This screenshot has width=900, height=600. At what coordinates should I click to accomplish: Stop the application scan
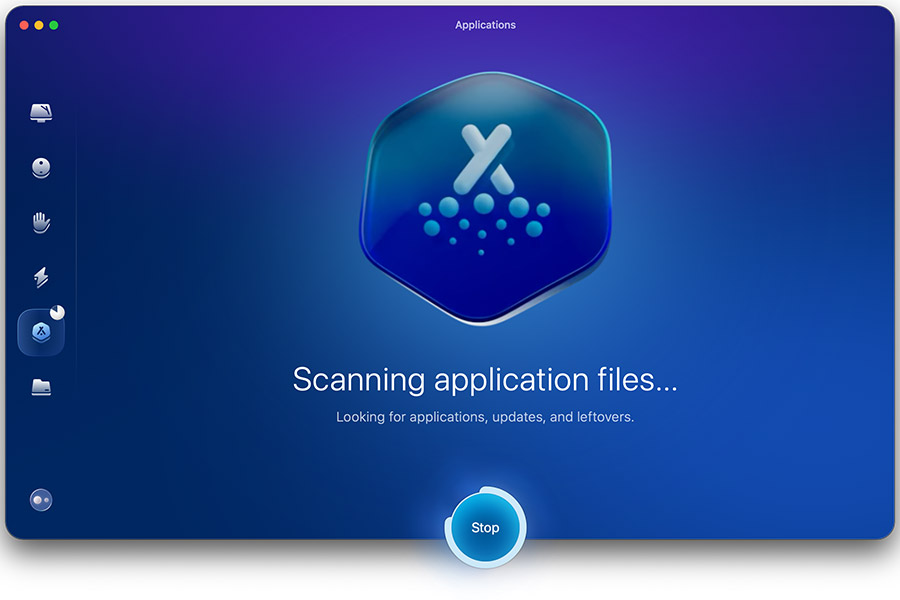tap(485, 527)
